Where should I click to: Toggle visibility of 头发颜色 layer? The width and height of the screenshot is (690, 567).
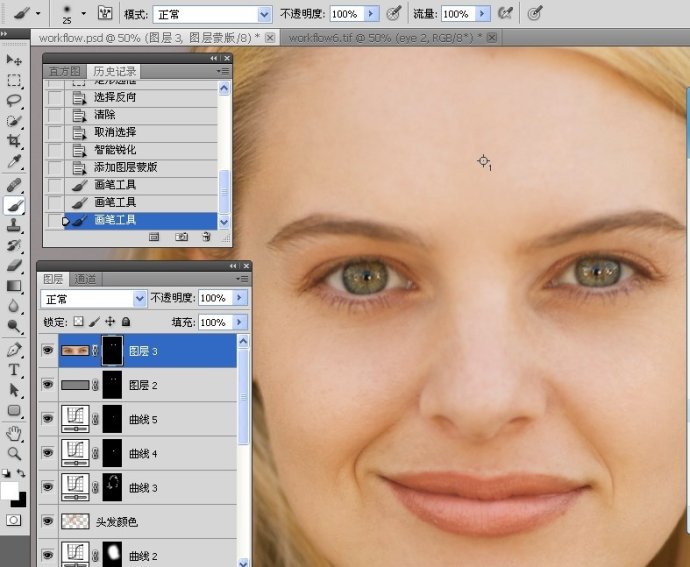pos(48,521)
